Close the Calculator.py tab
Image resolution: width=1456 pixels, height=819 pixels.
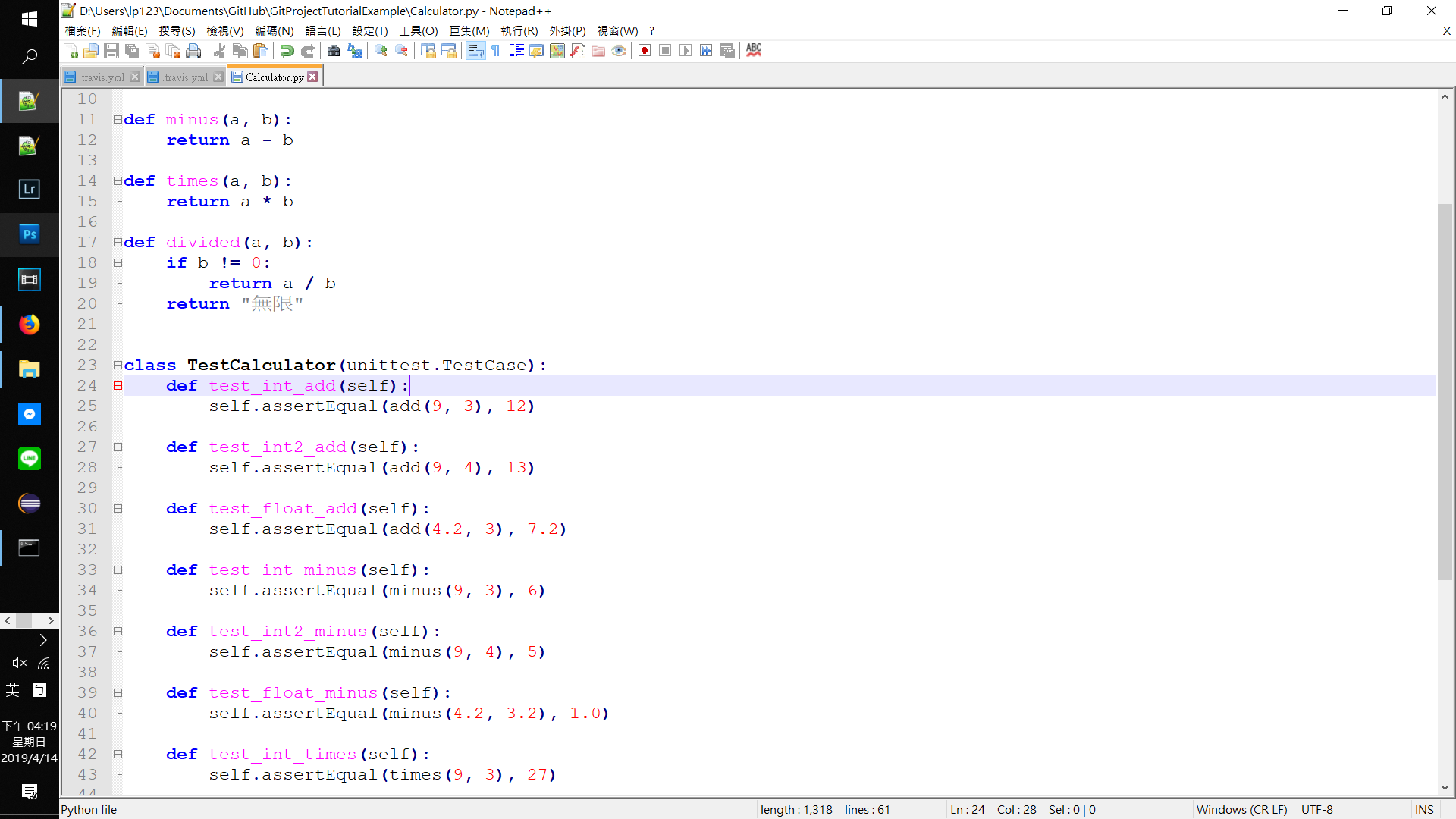coord(313,77)
